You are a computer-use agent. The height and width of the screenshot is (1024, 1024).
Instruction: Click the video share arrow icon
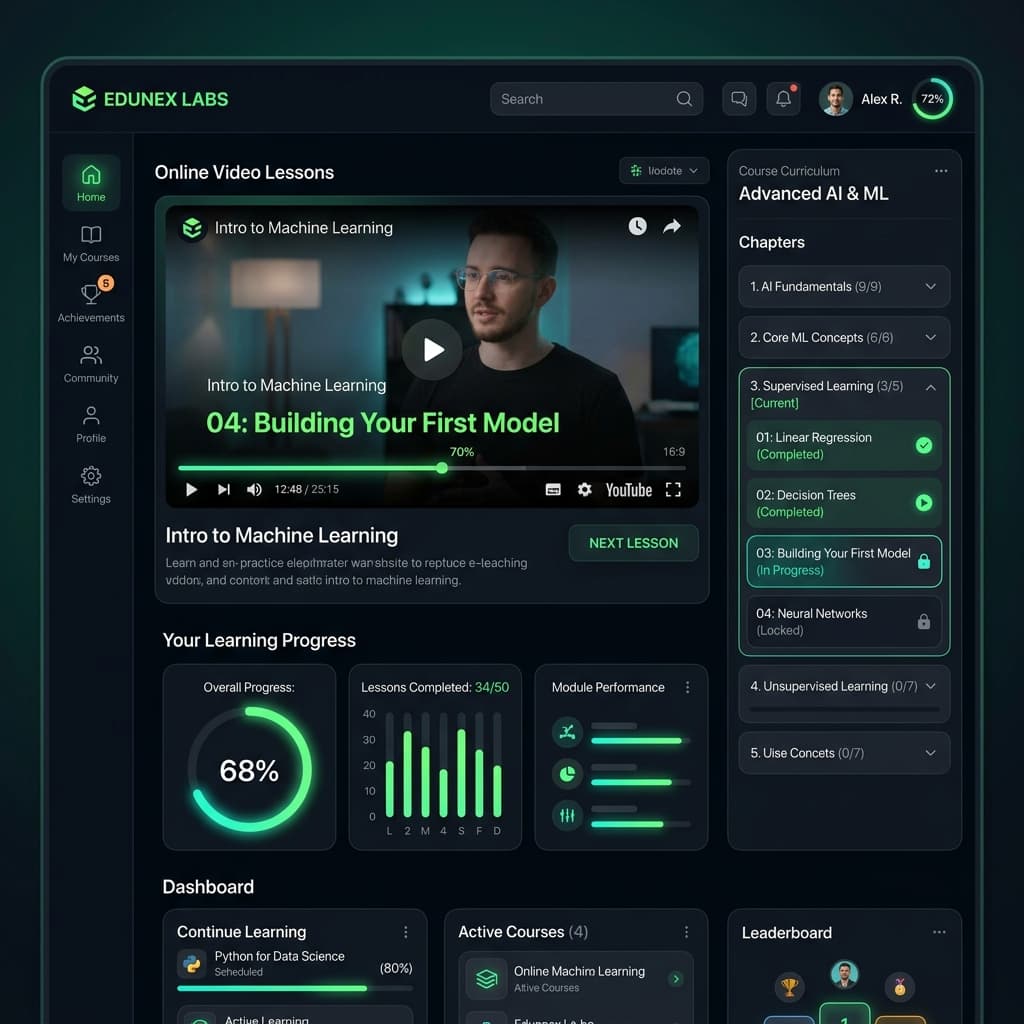click(x=672, y=226)
